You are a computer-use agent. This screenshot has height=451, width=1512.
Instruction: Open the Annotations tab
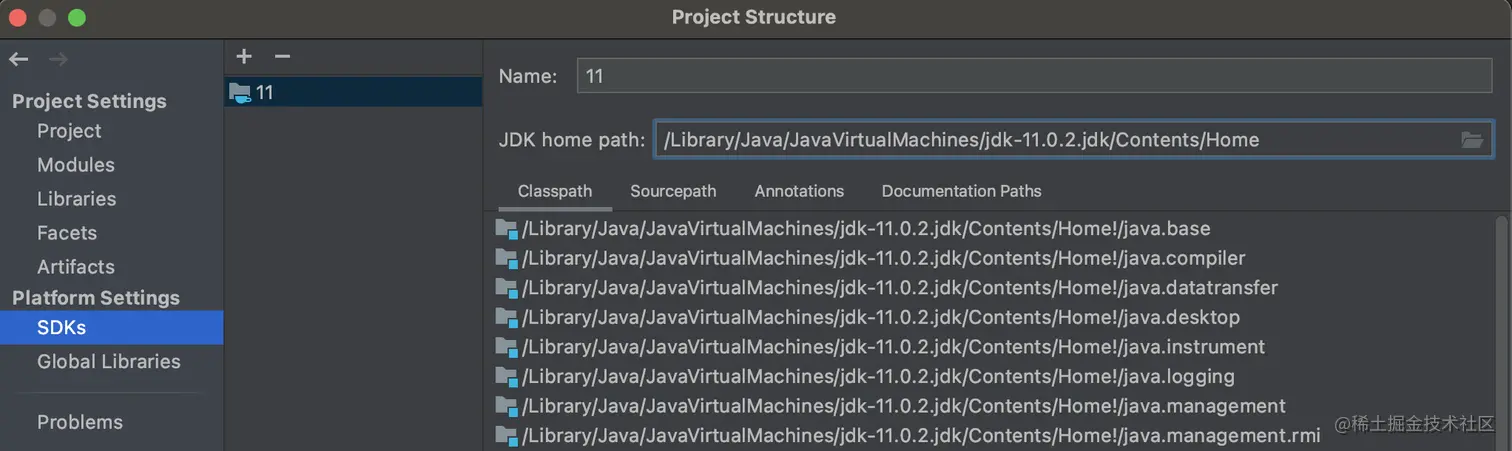click(799, 191)
